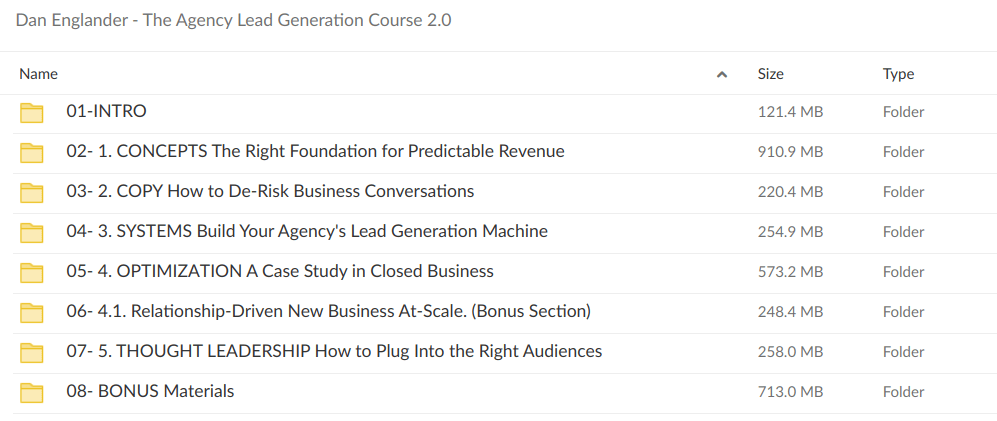Open the COPY De-Risk Business Conversations folder
Image resolution: width=997 pixels, height=421 pixels.
[270, 192]
